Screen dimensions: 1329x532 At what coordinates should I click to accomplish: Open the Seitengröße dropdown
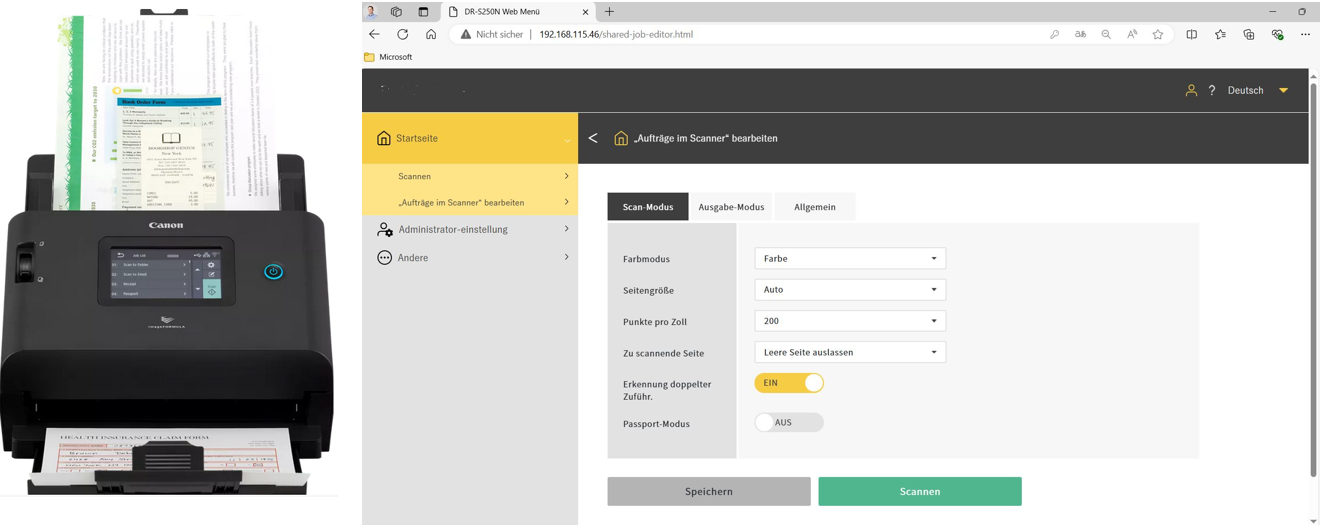click(x=849, y=290)
